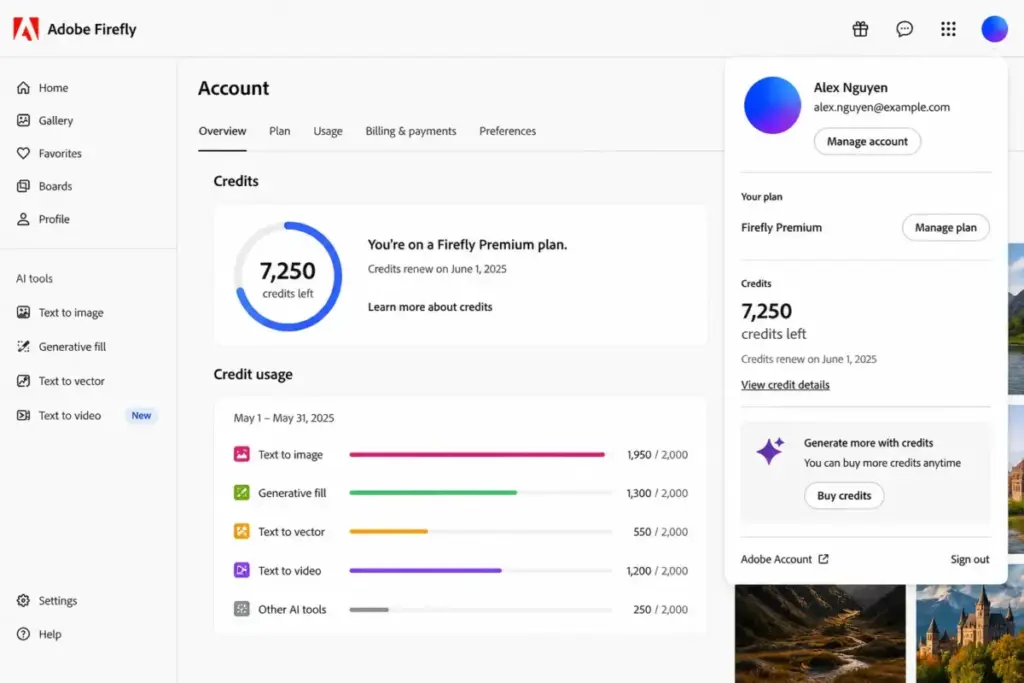This screenshot has width=1024, height=683.
Task: Click the Boards sidebar icon
Action: 24,186
